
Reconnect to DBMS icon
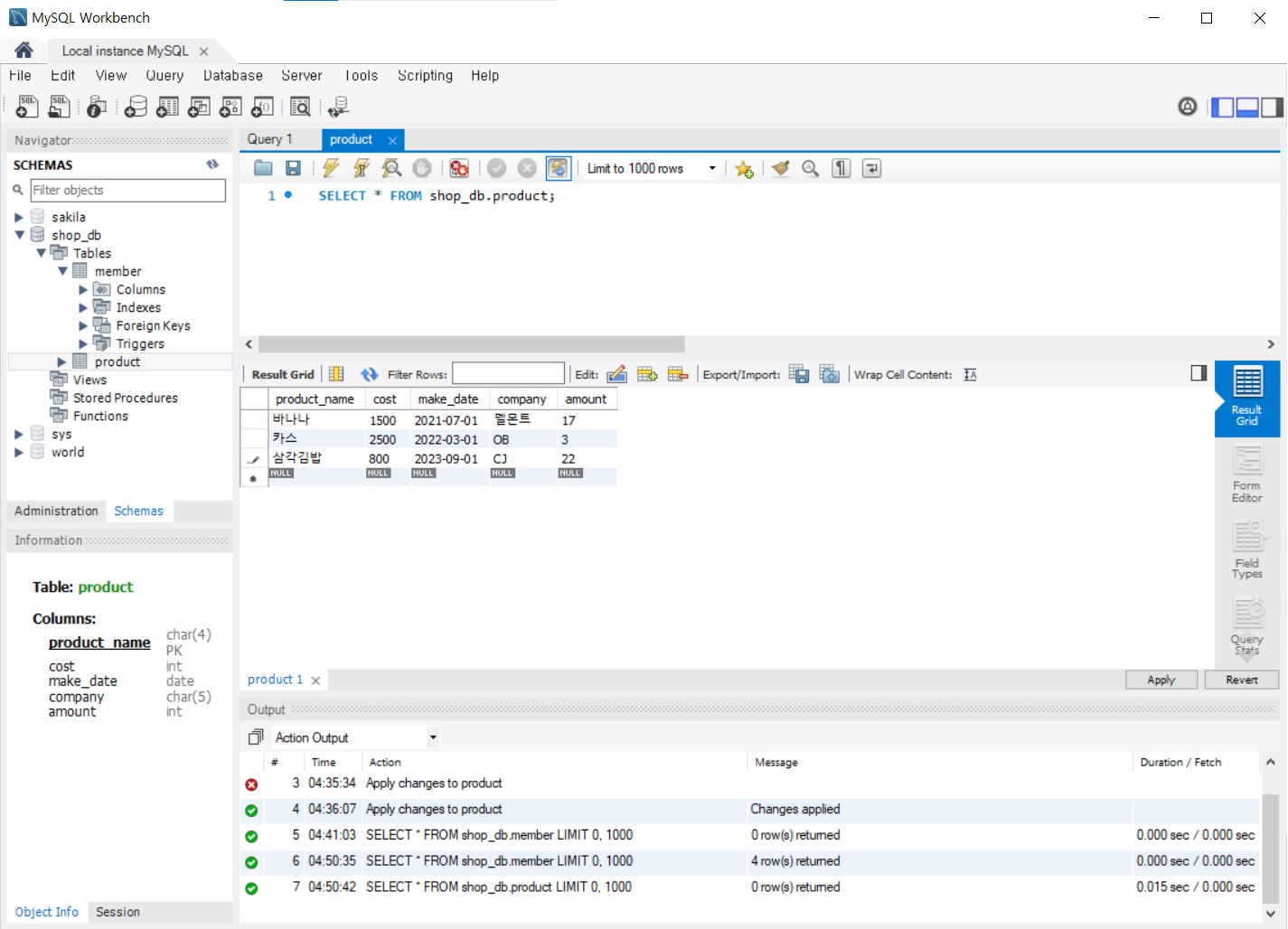click(338, 107)
